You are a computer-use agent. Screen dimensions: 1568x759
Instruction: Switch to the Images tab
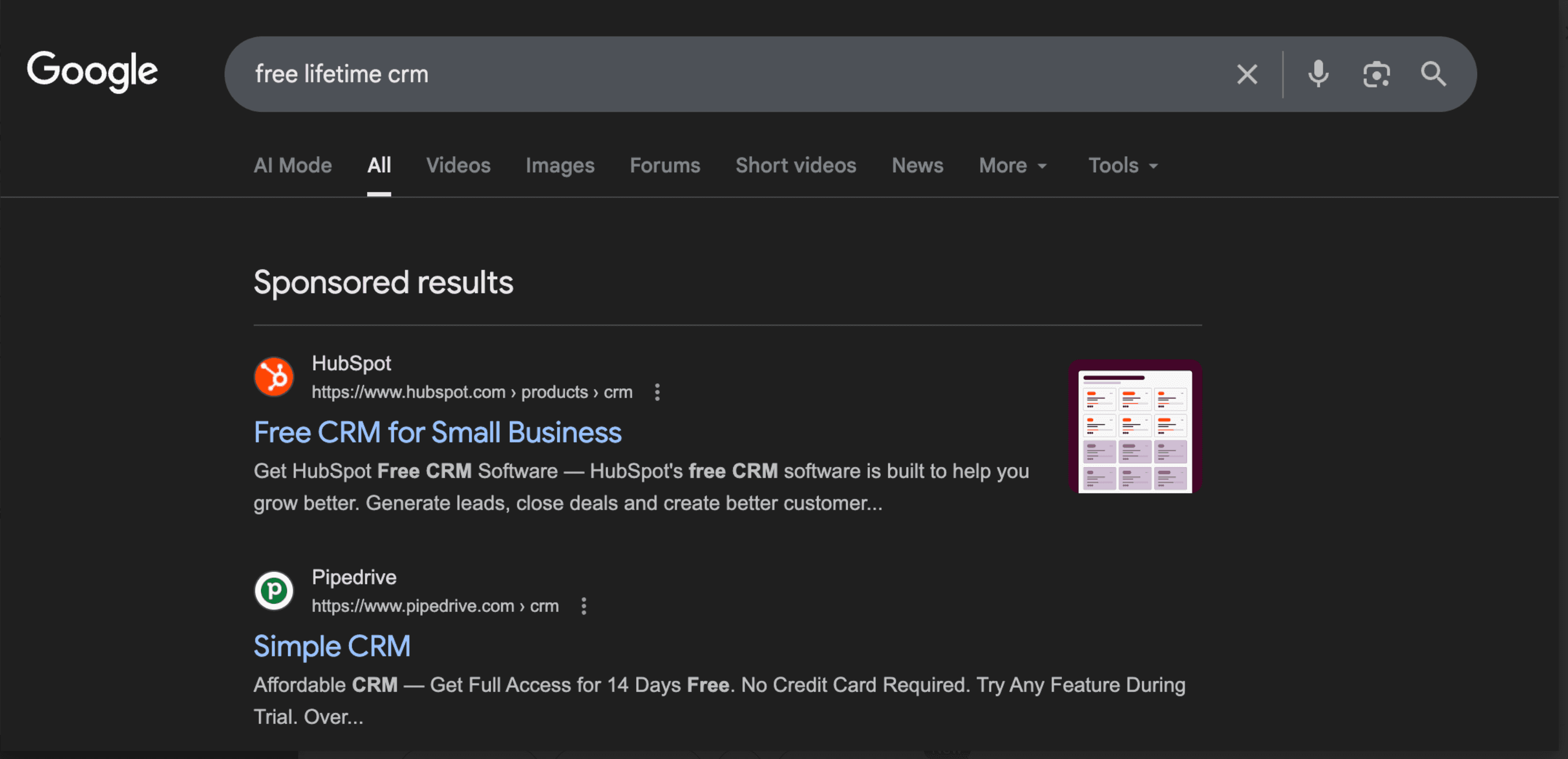tap(559, 165)
